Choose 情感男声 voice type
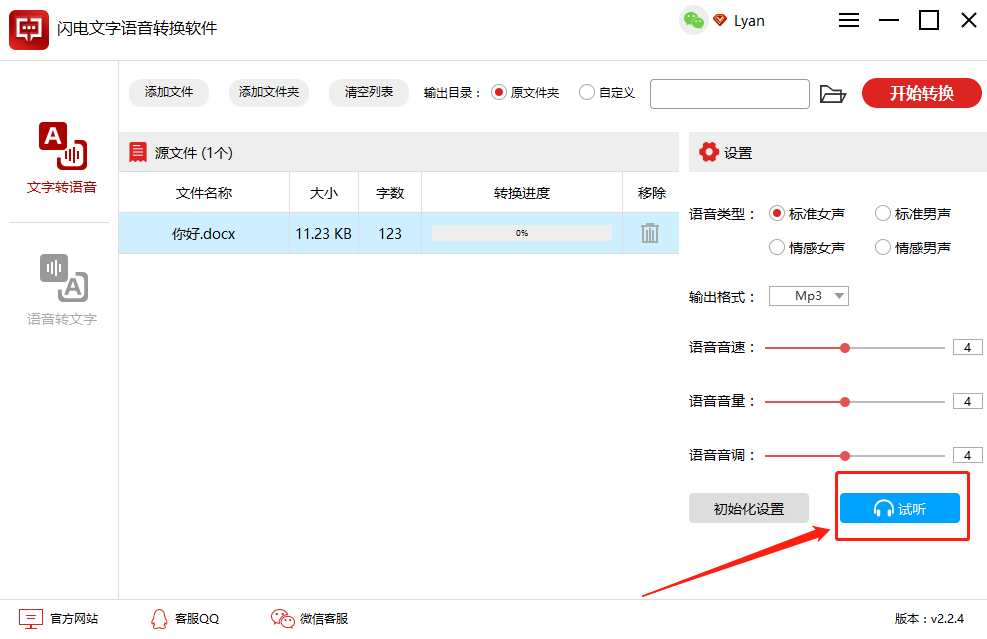 coord(913,248)
